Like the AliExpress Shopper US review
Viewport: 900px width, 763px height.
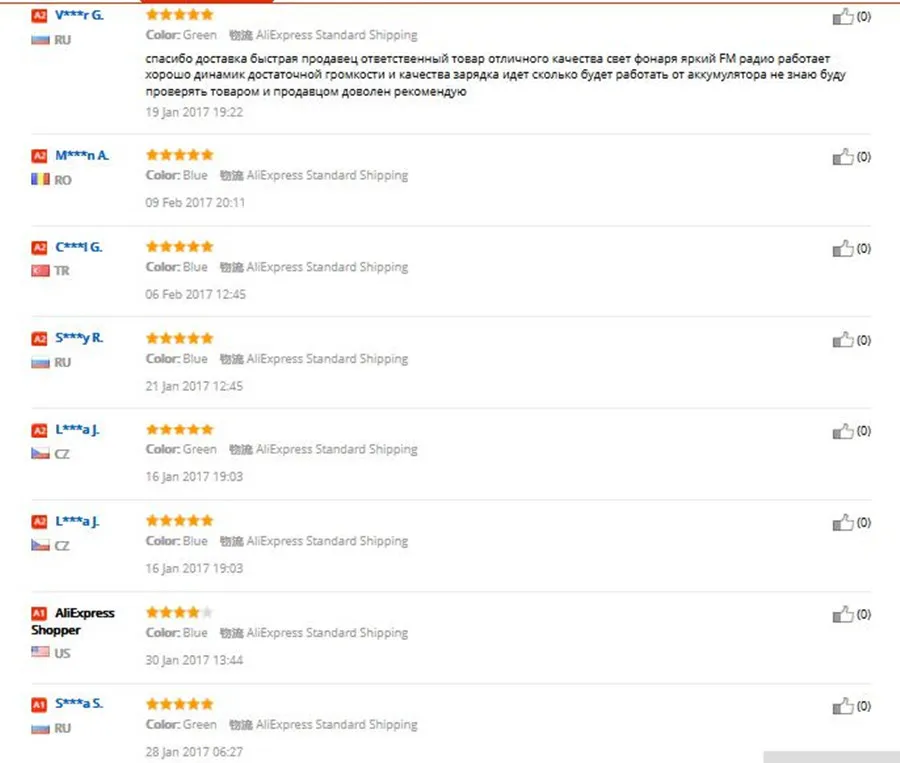tap(843, 615)
